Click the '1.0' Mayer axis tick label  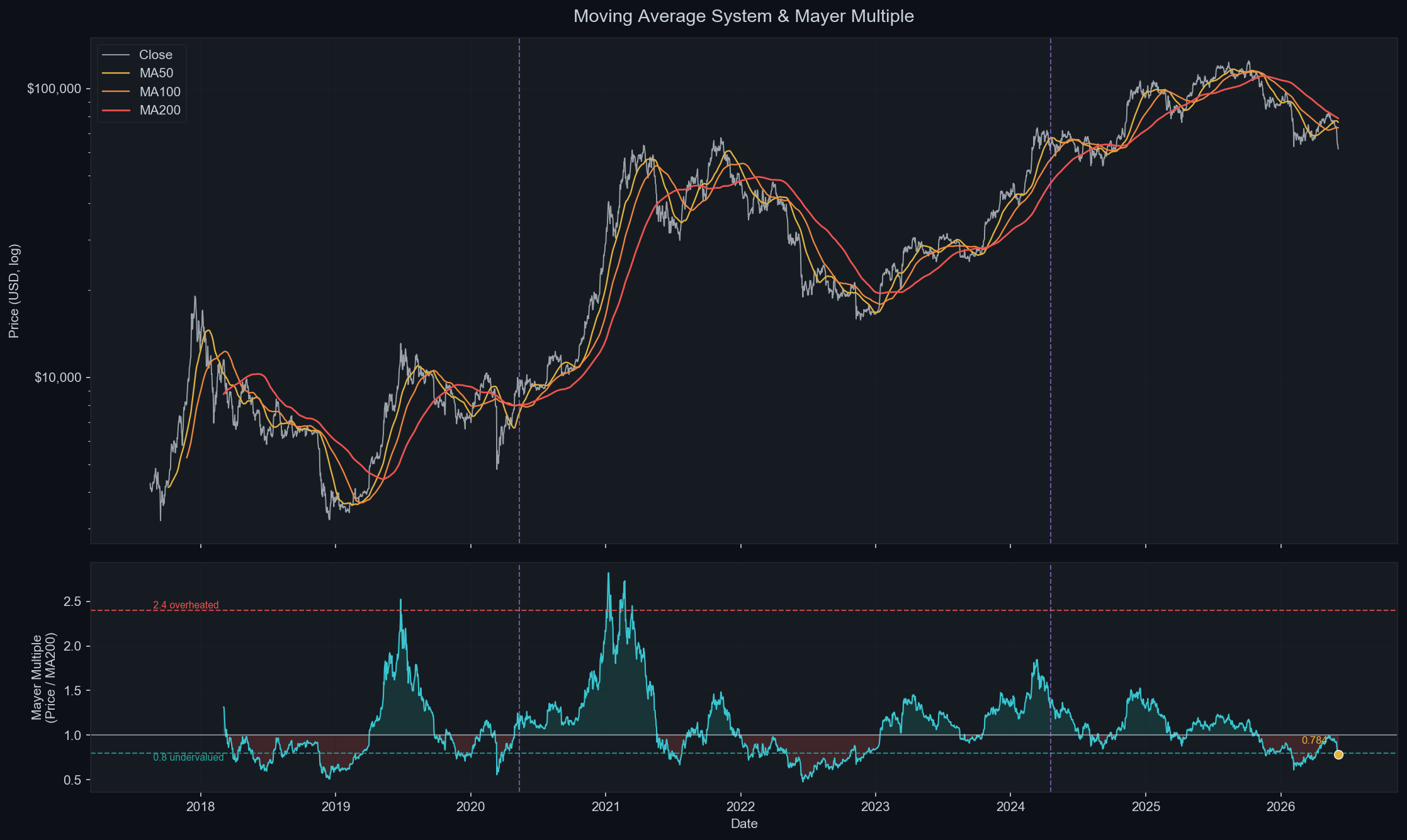(x=72, y=736)
